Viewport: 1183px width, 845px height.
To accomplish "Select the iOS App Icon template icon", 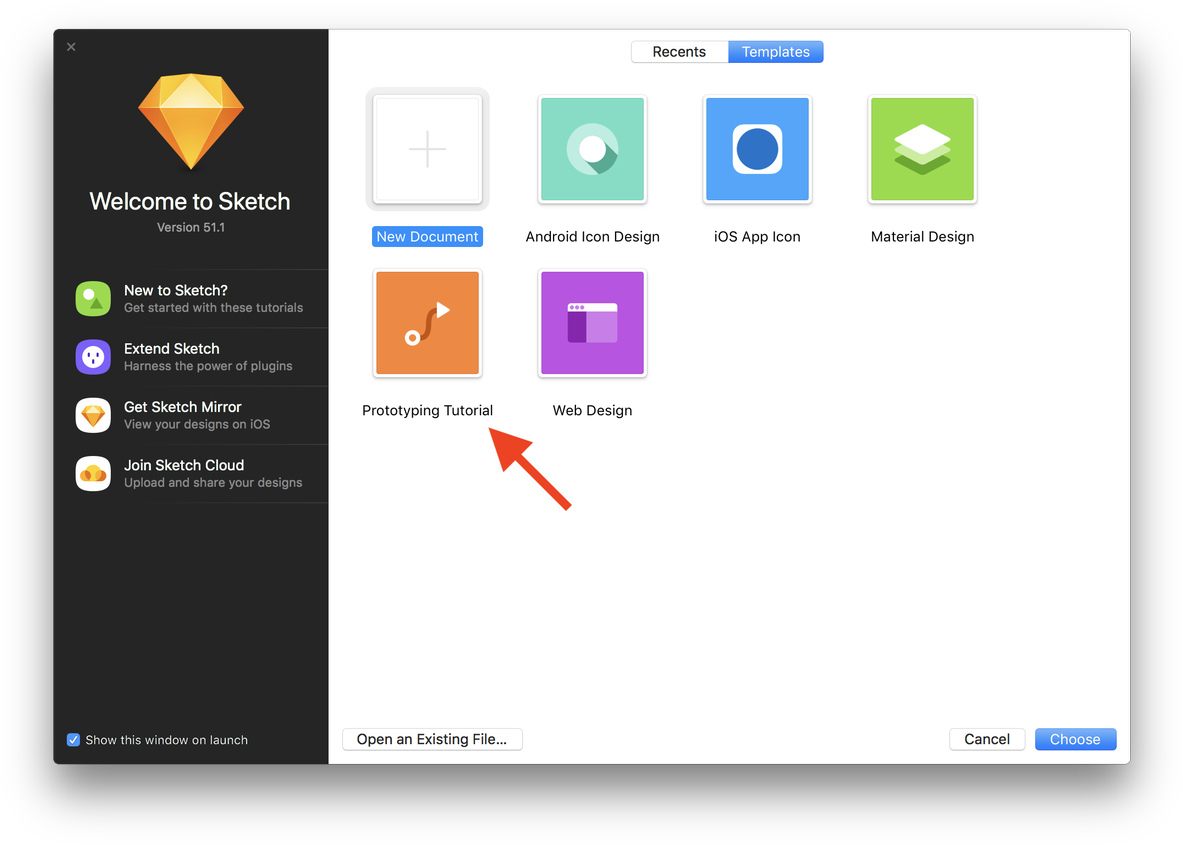I will pyautogui.click(x=757, y=149).
